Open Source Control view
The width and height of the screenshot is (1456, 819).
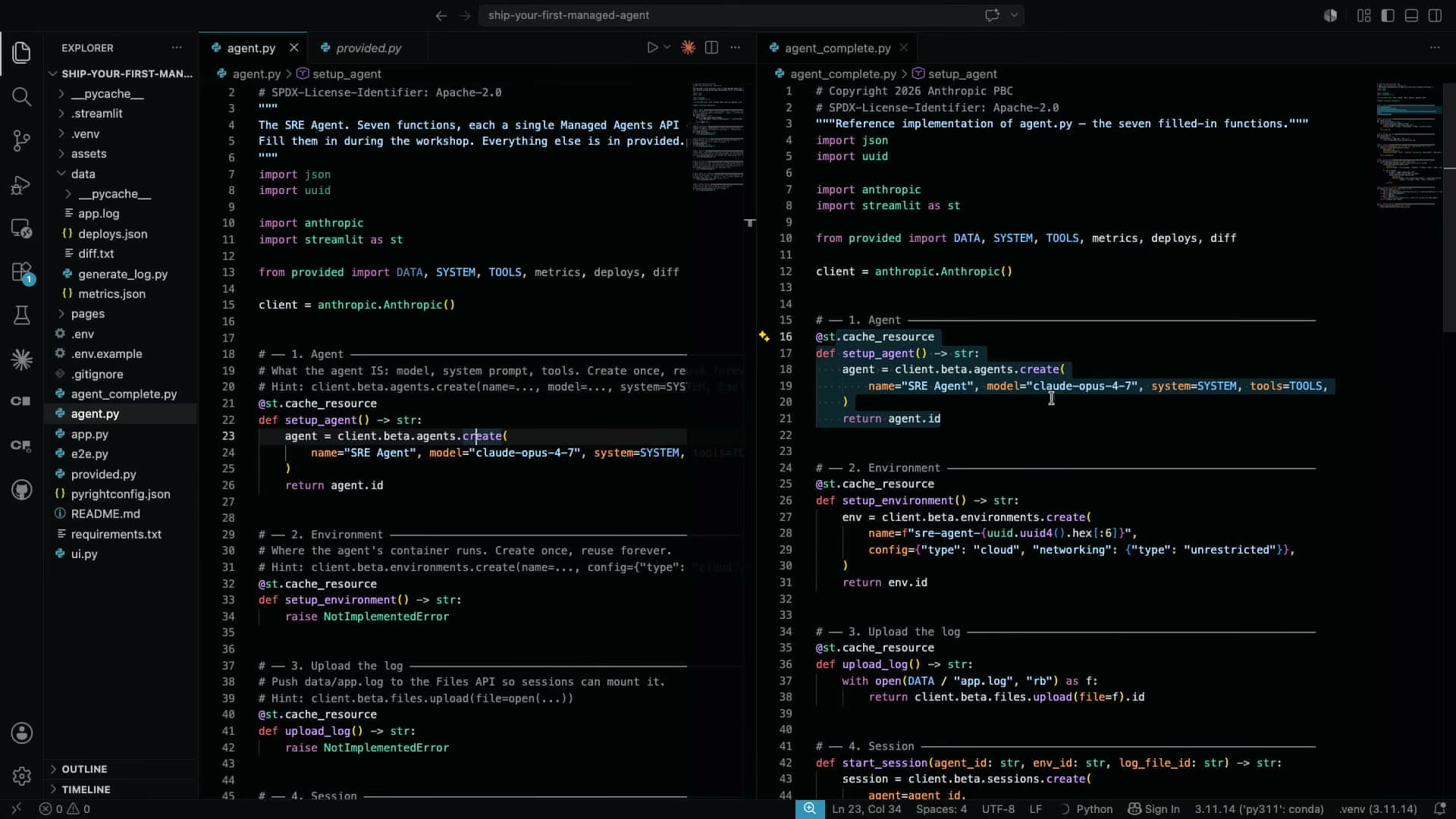click(21, 140)
